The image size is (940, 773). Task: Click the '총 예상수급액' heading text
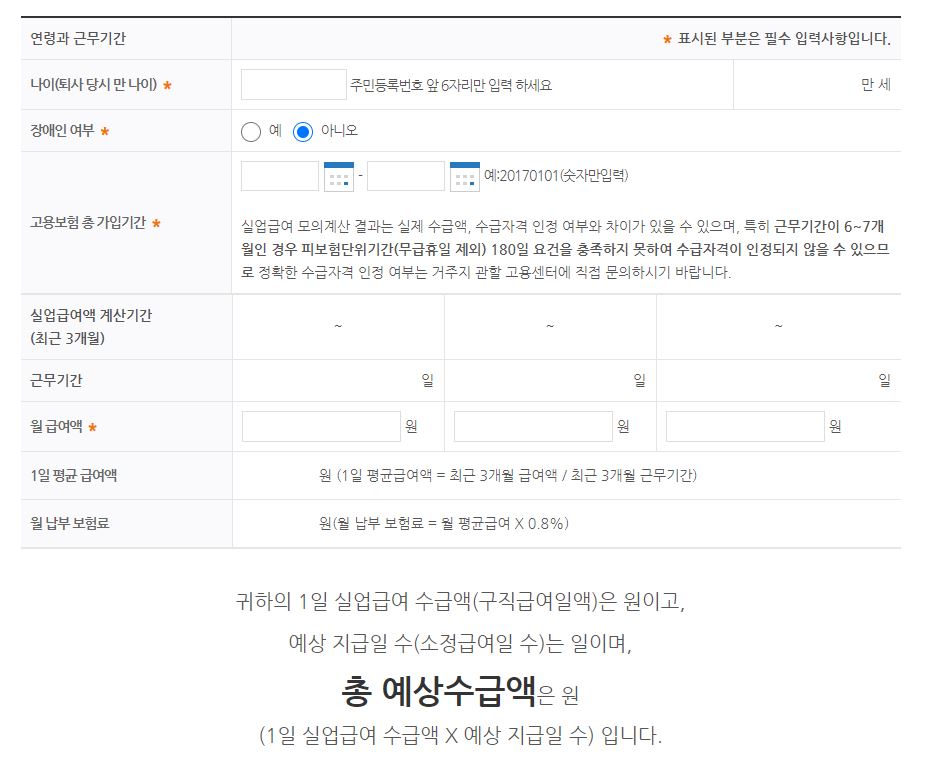(x=438, y=691)
